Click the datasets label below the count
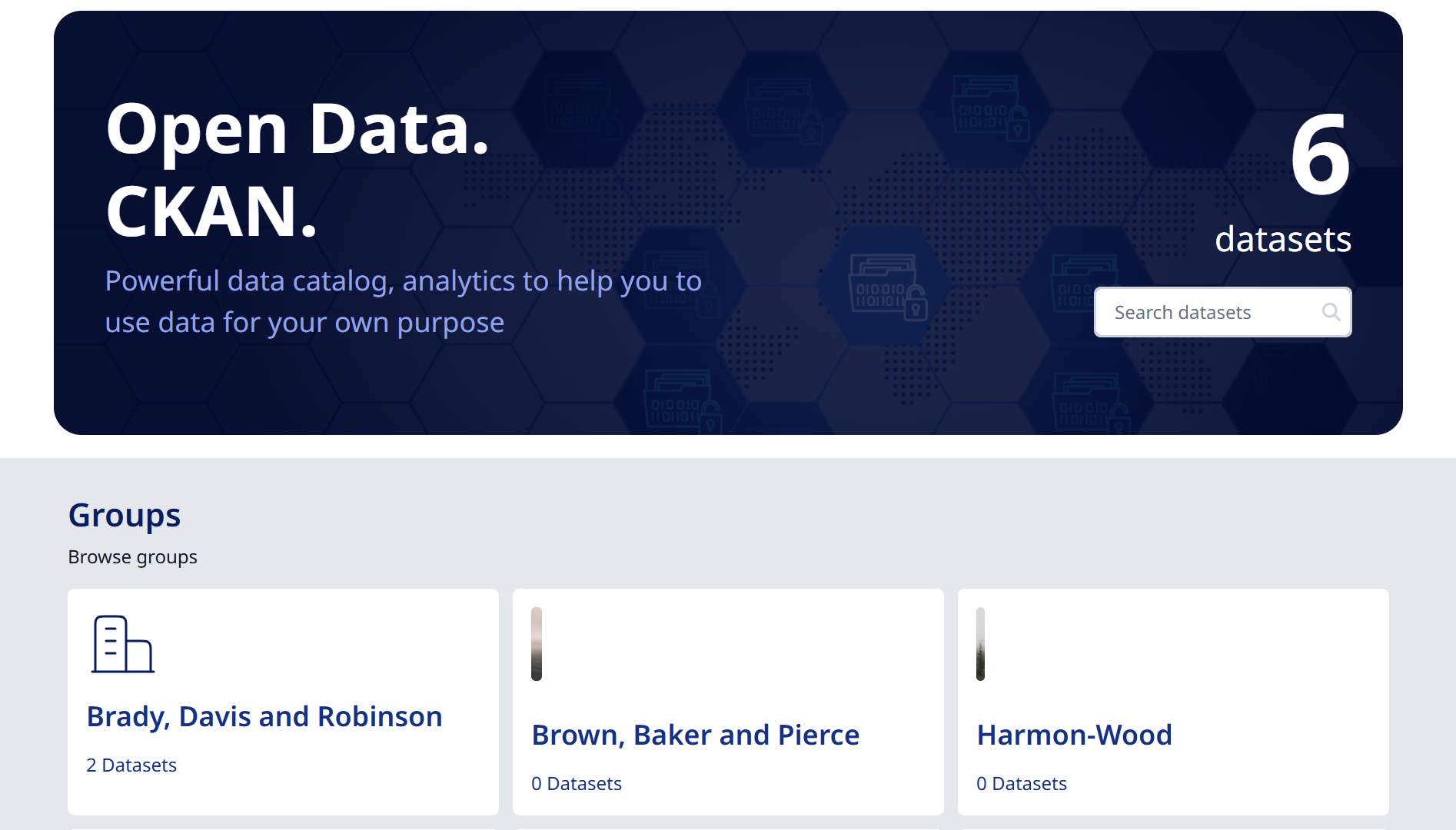The width and height of the screenshot is (1456, 830). (1282, 240)
